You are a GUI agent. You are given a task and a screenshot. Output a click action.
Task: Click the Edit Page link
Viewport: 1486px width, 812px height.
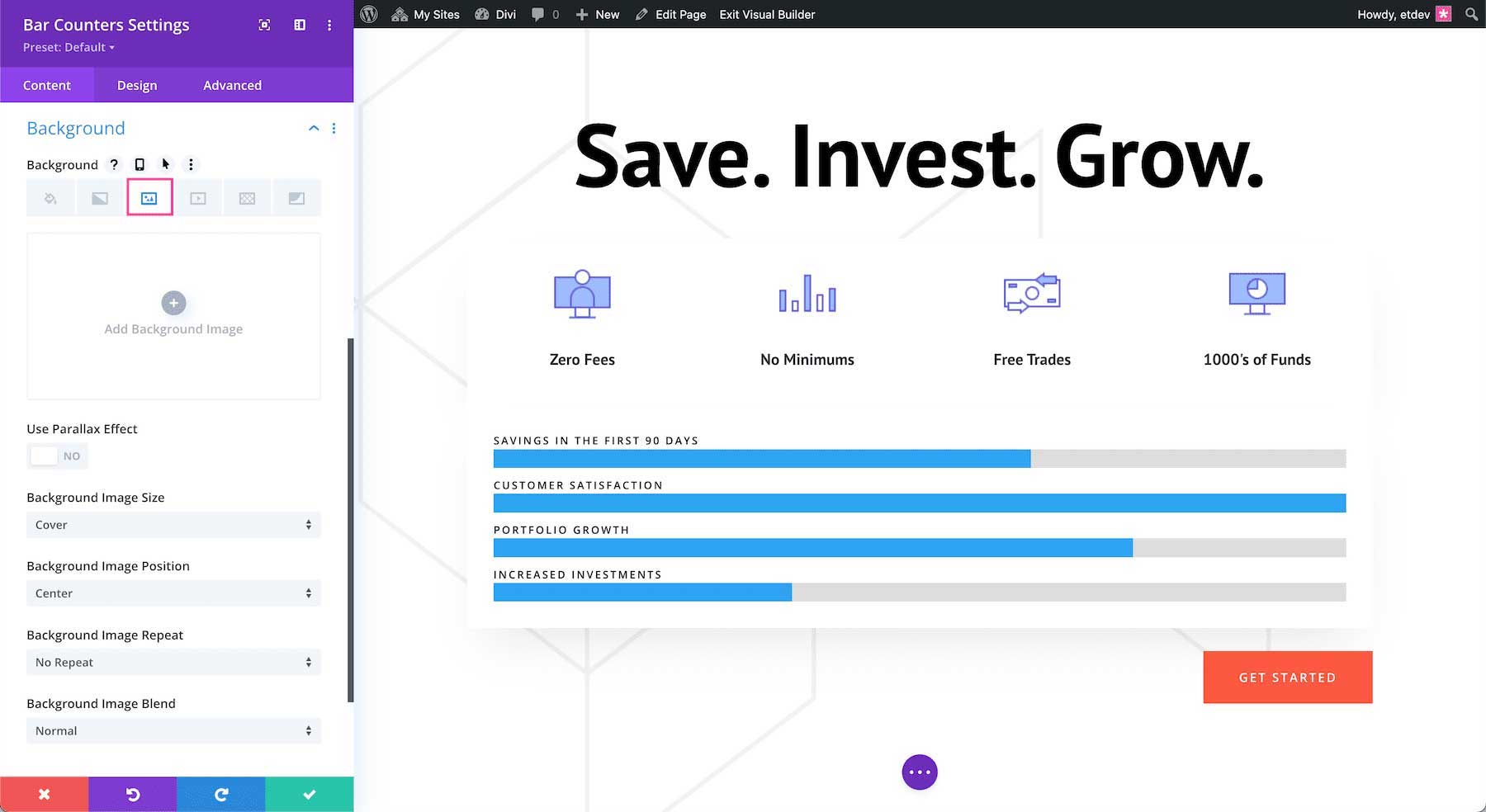click(670, 14)
